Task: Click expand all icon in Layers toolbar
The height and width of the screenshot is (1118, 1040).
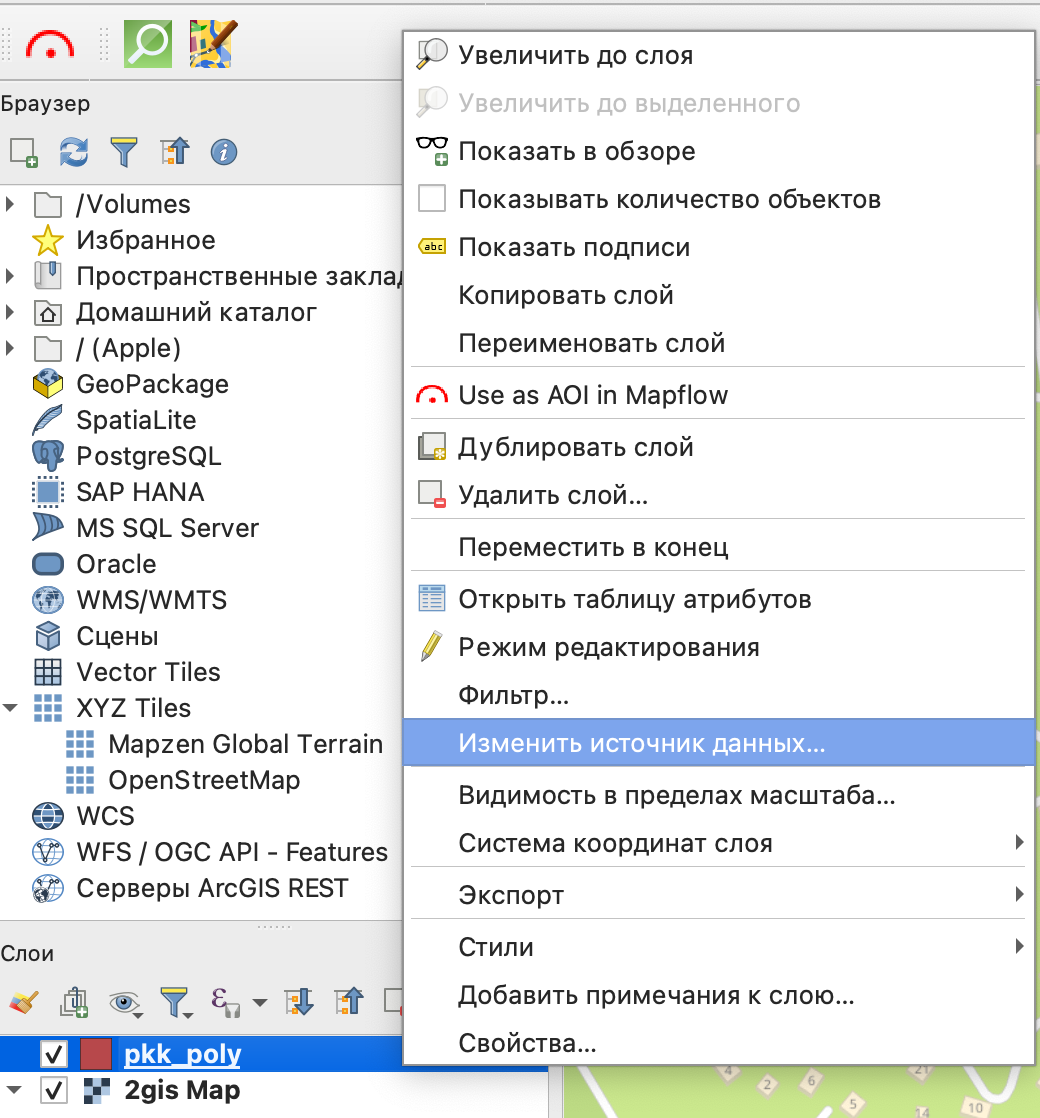Action: point(299,1001)
